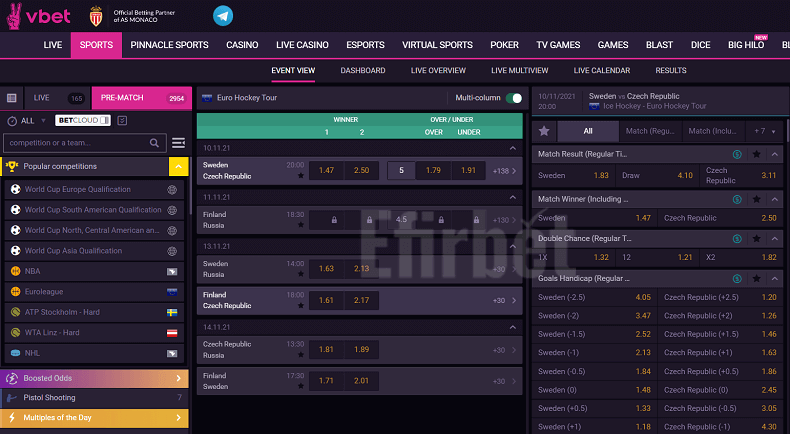
Task: Open the +7 more market tabs dropdown
Action: pos(764,131)
